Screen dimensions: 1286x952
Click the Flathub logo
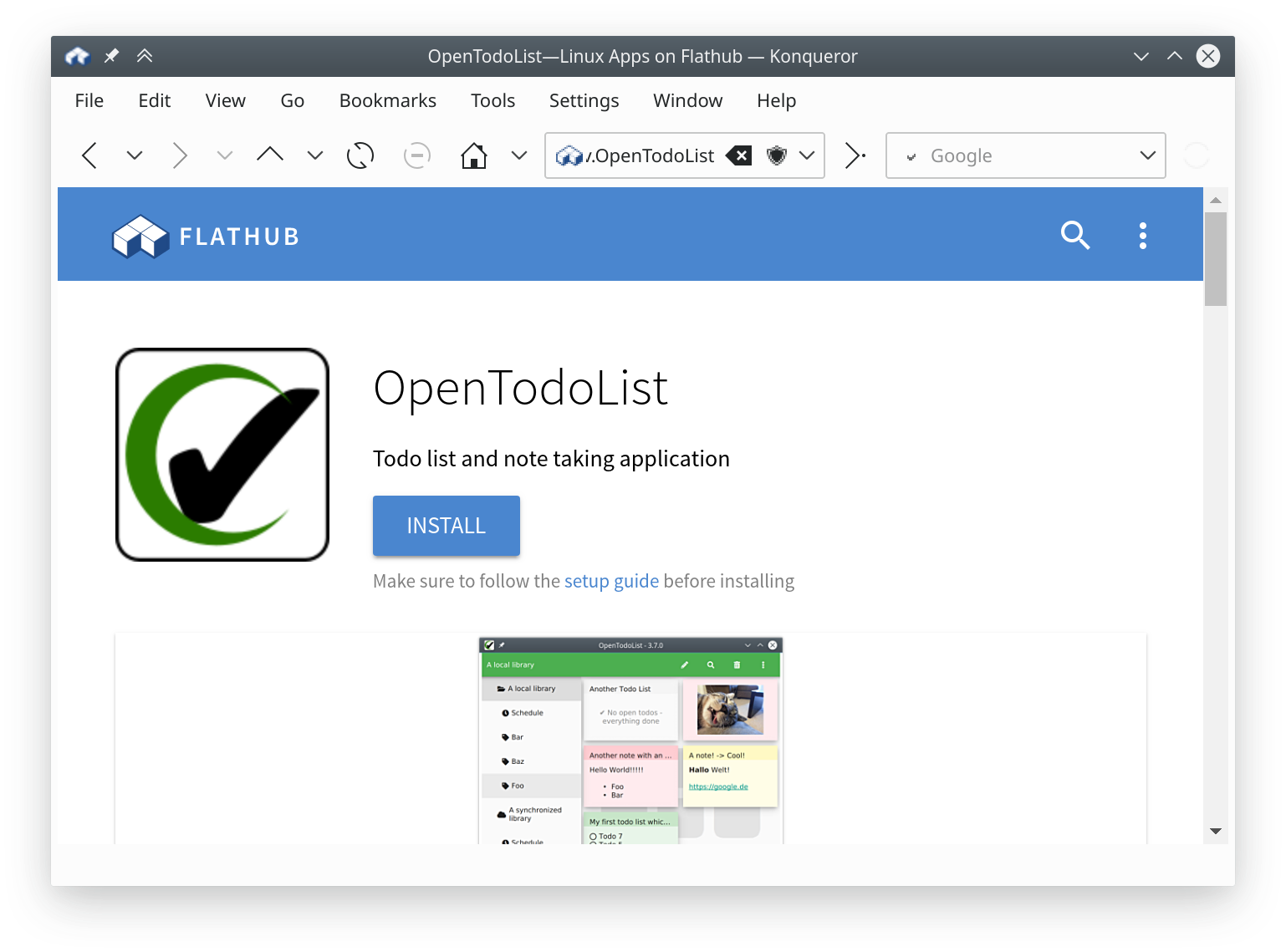click(x=206, y=237)
